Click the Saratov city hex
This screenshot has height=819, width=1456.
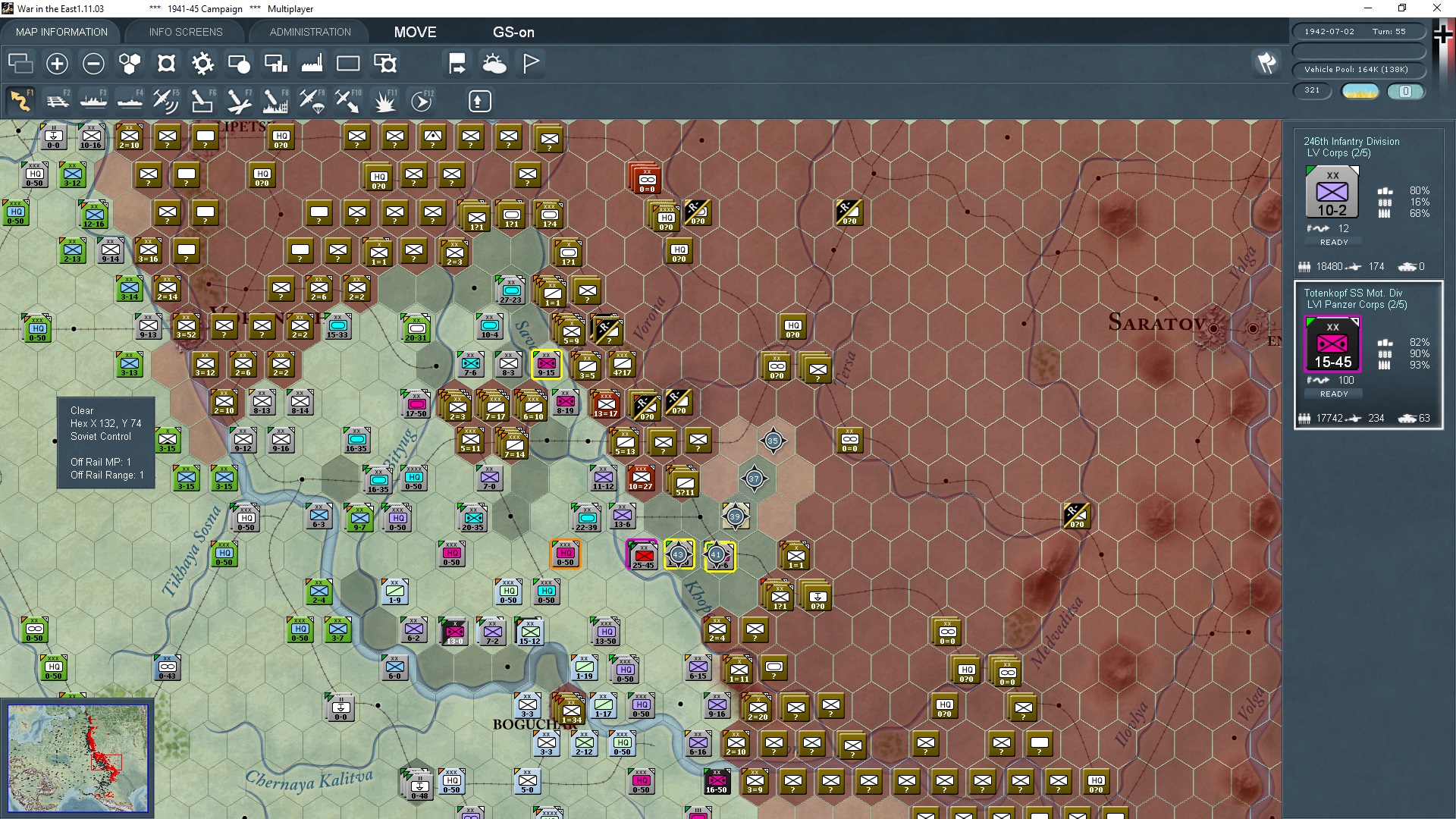click(1214, 328)
